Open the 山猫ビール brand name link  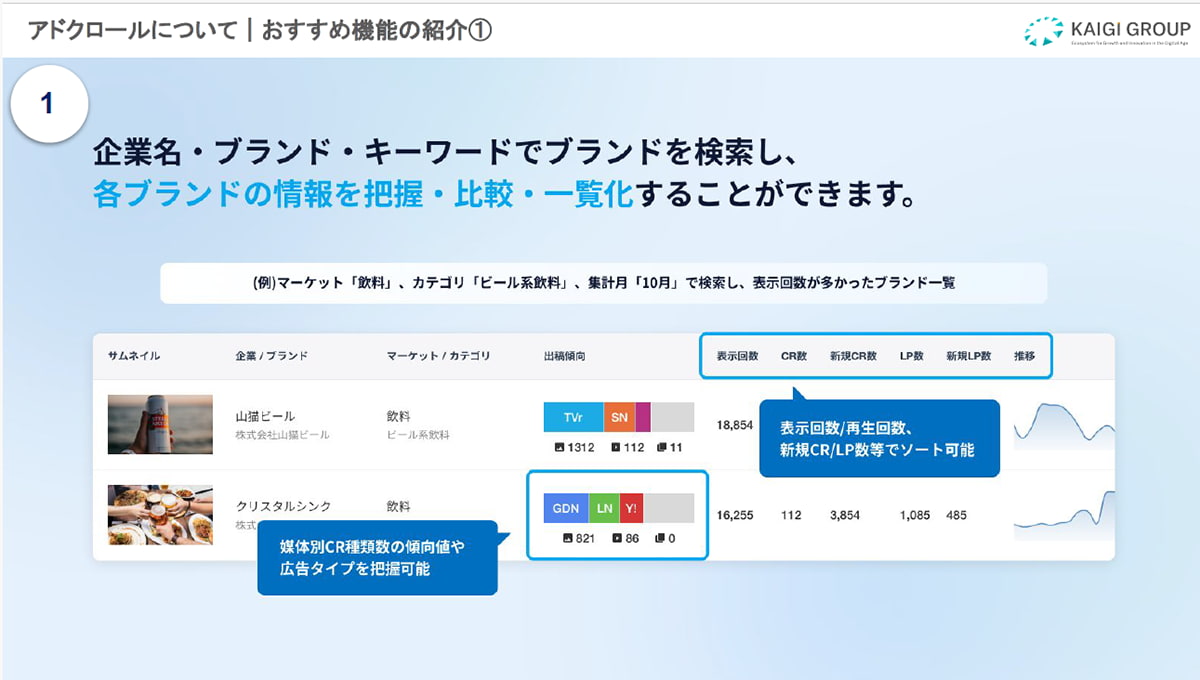(x=265, y=416)
